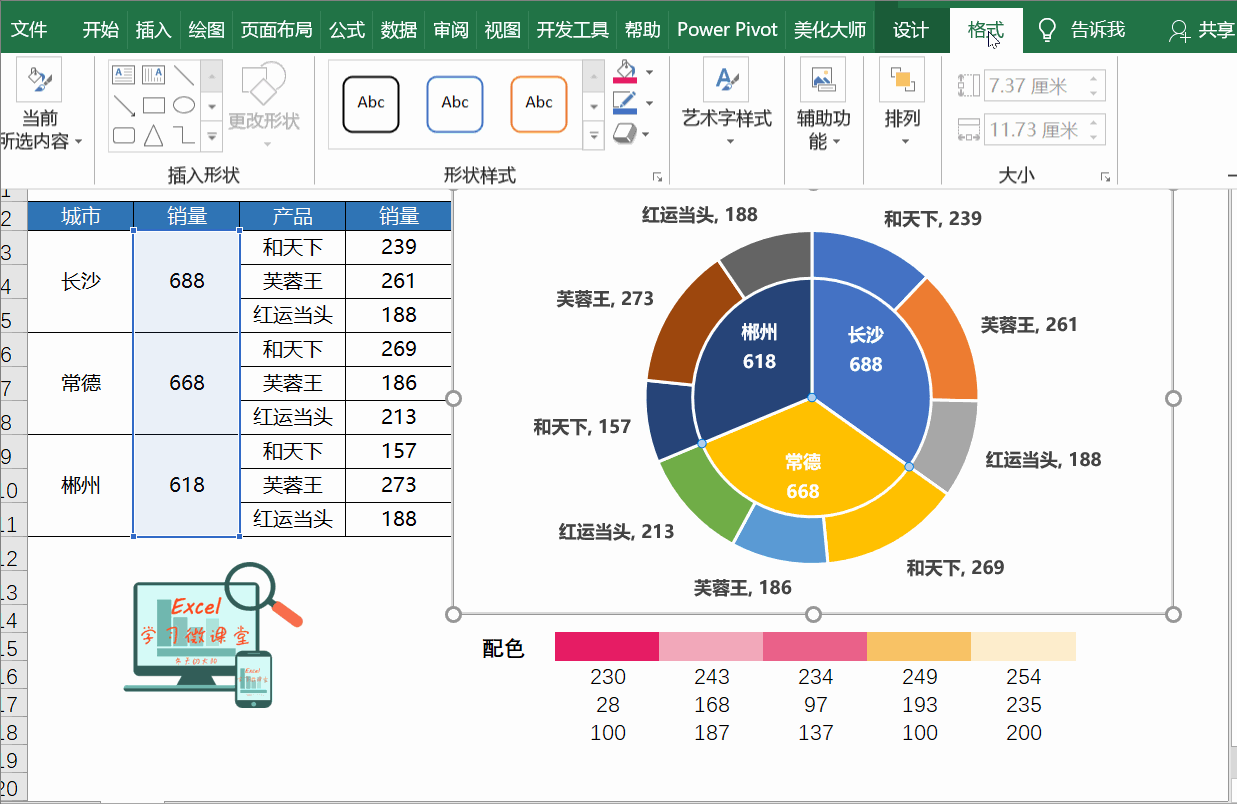Select the line drawing tool
The image size is (1237, 804).
click(184, 75)
